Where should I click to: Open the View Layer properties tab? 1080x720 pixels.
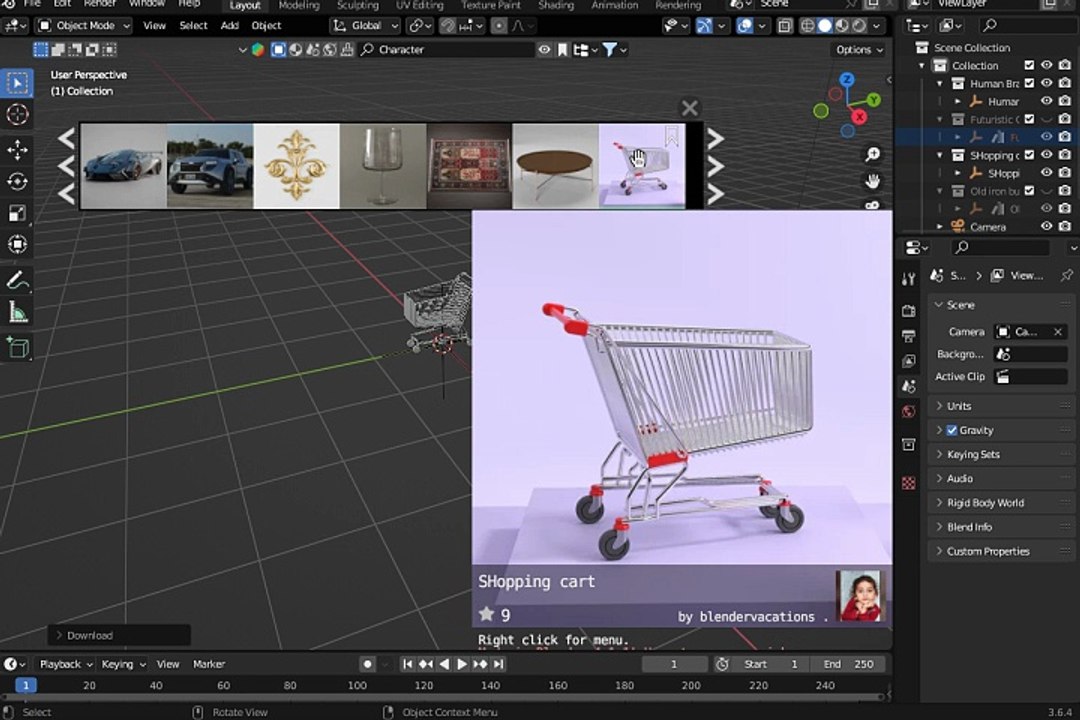(x=908, y=361)
